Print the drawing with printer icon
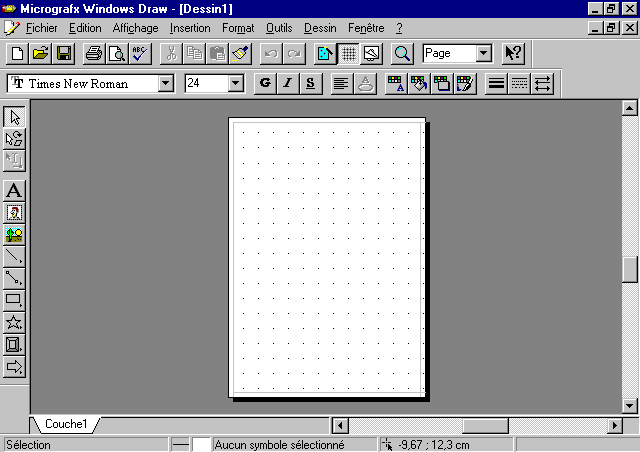 [x=94, y=53]
